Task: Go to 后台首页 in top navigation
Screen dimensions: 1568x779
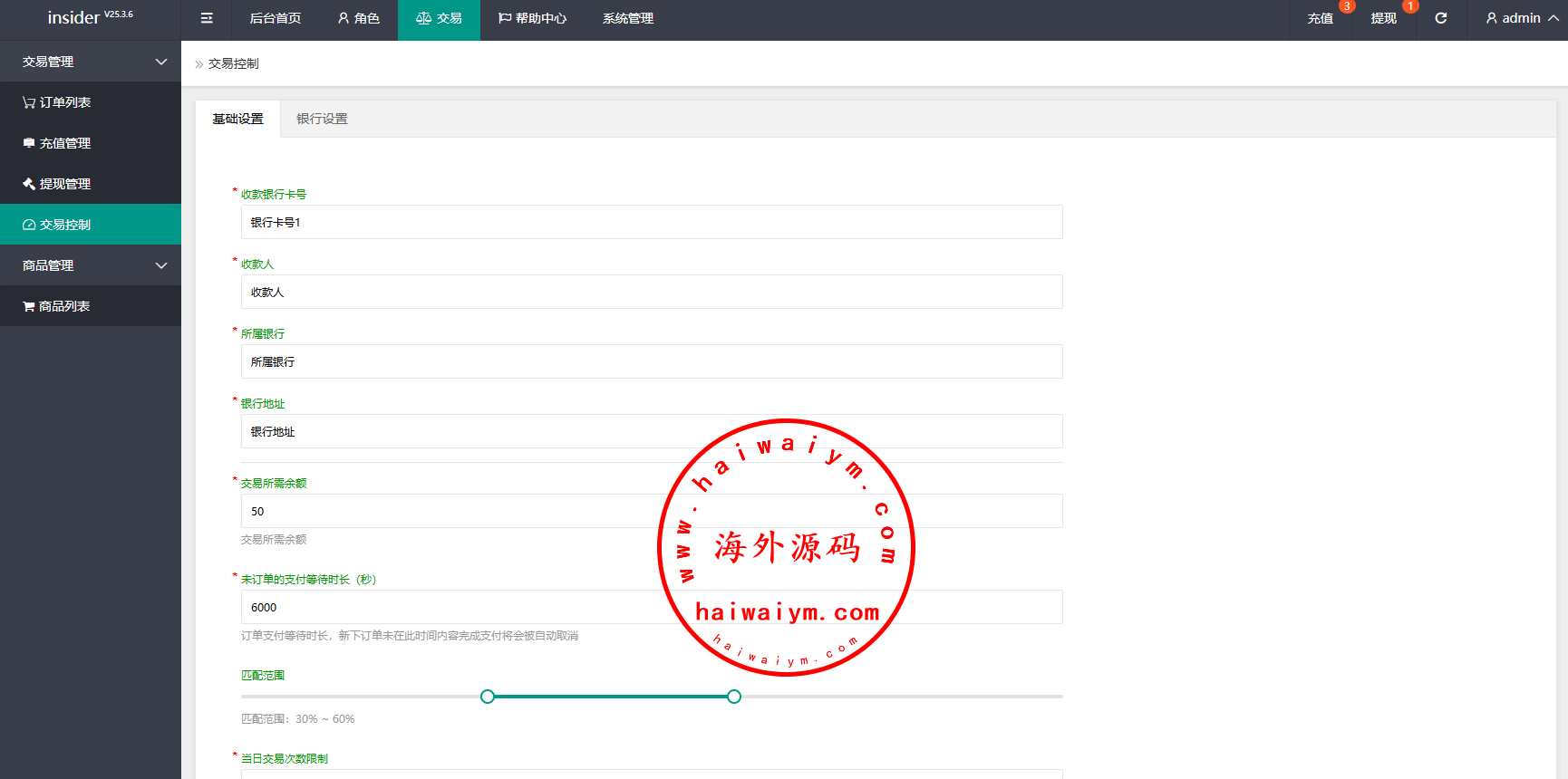Action: (276, 18)
